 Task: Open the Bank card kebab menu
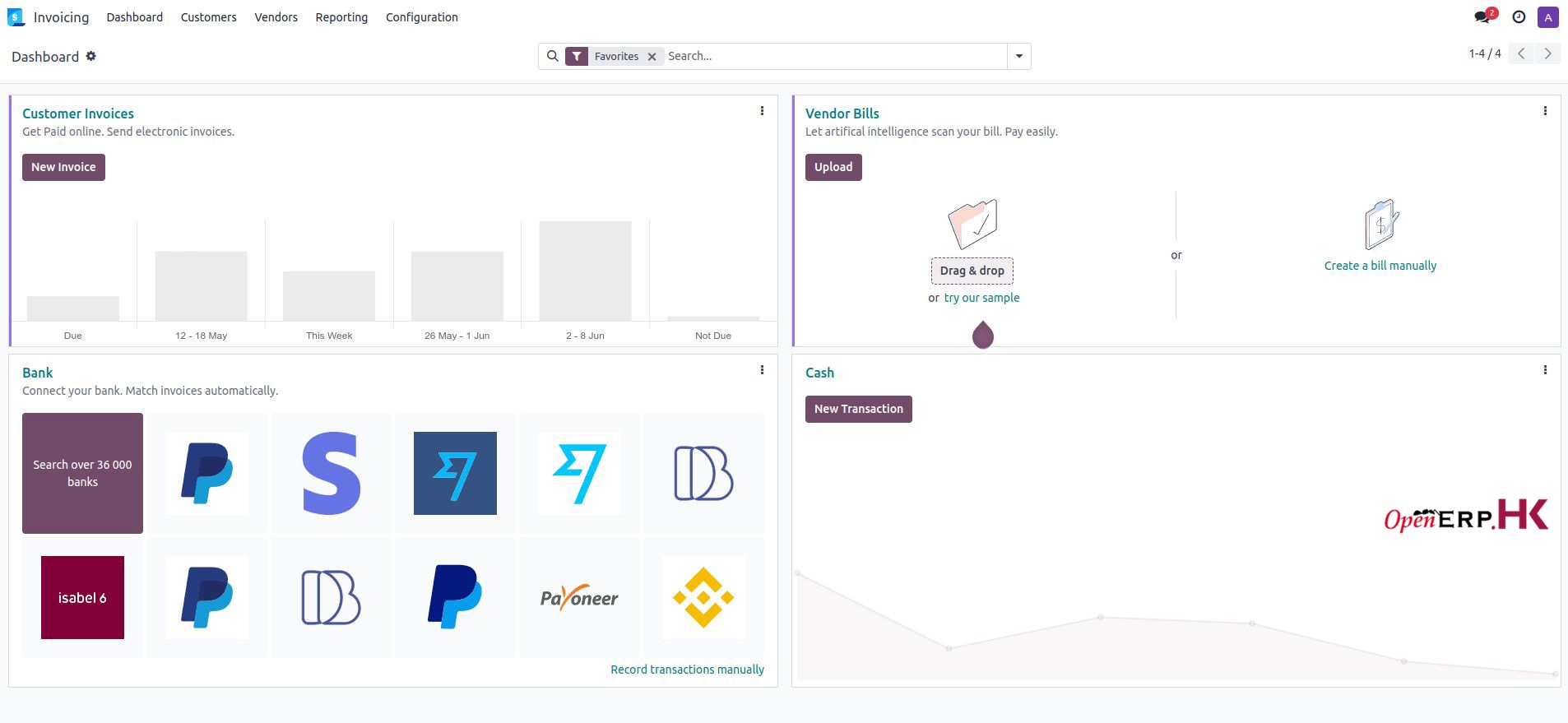tap(762, 370)
